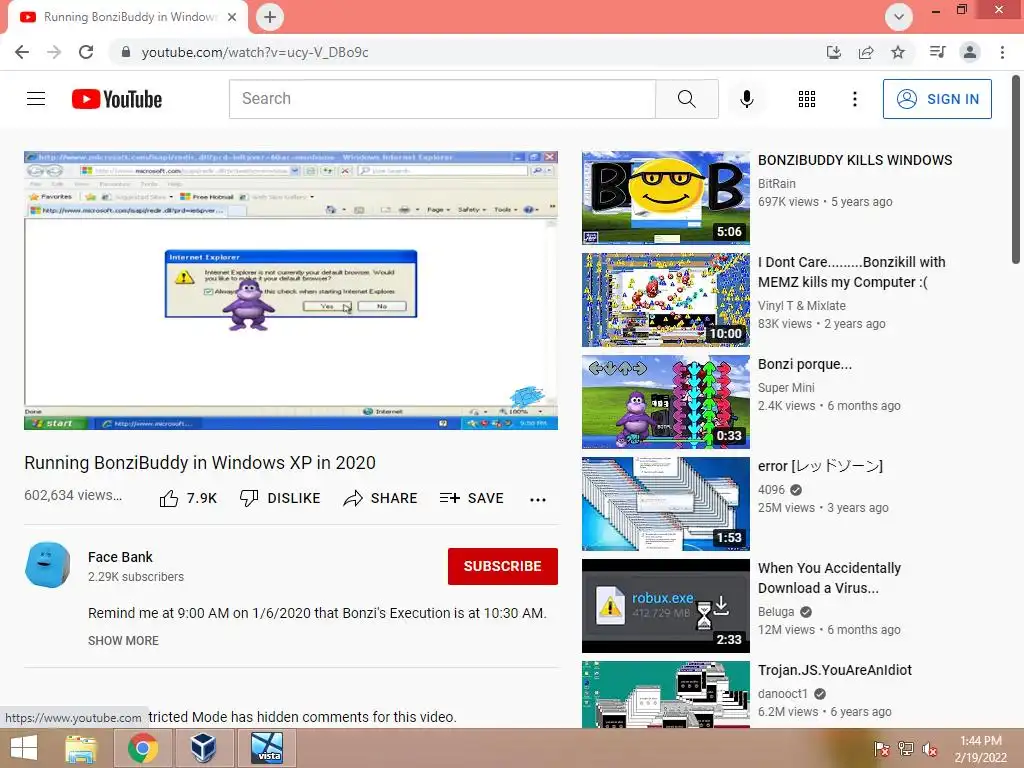1024x768 pixels.
Task: Open the Chrome profile avatar
Action: tap(970, 52)
